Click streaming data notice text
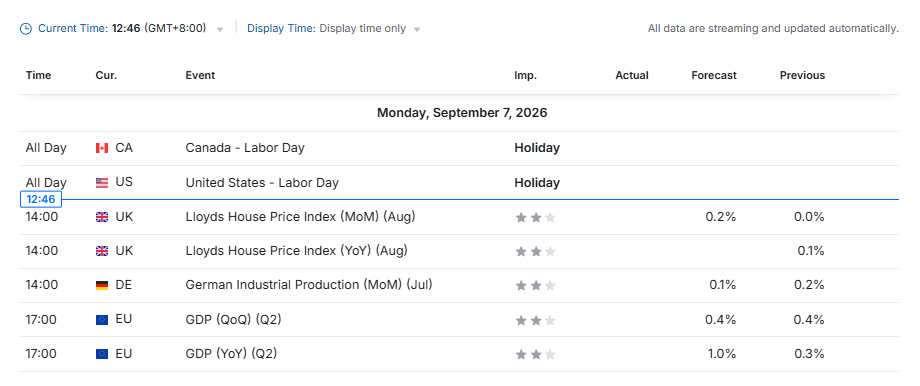The image size is (920, 386). (773, 28)
